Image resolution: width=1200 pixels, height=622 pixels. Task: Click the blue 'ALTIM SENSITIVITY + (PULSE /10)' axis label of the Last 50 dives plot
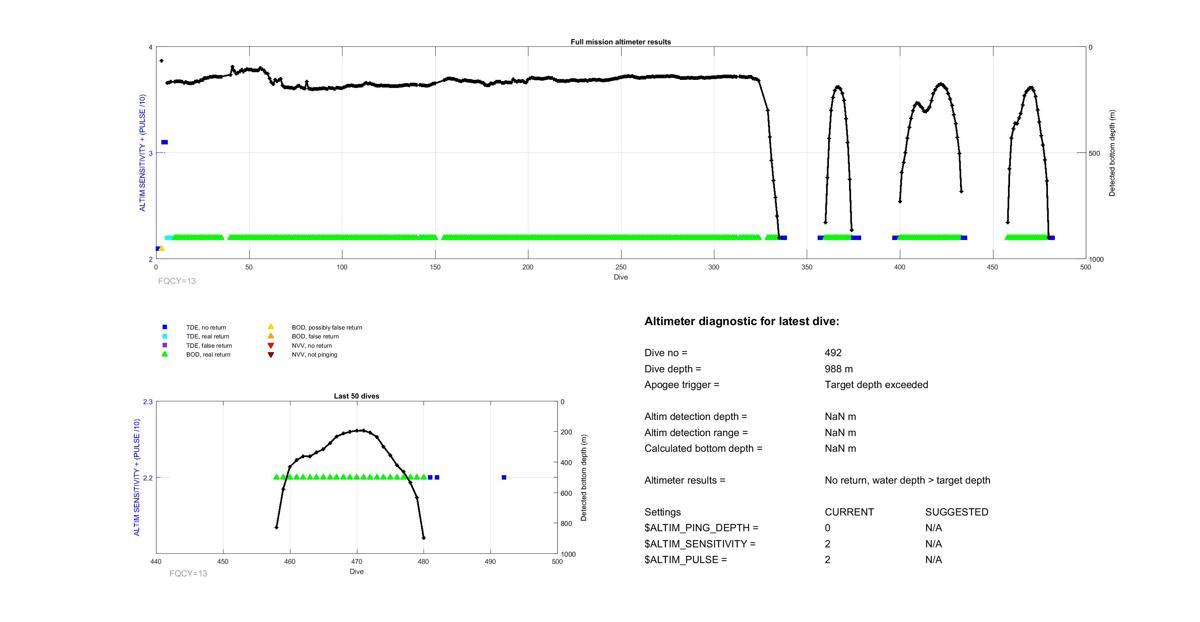[136, 478]
